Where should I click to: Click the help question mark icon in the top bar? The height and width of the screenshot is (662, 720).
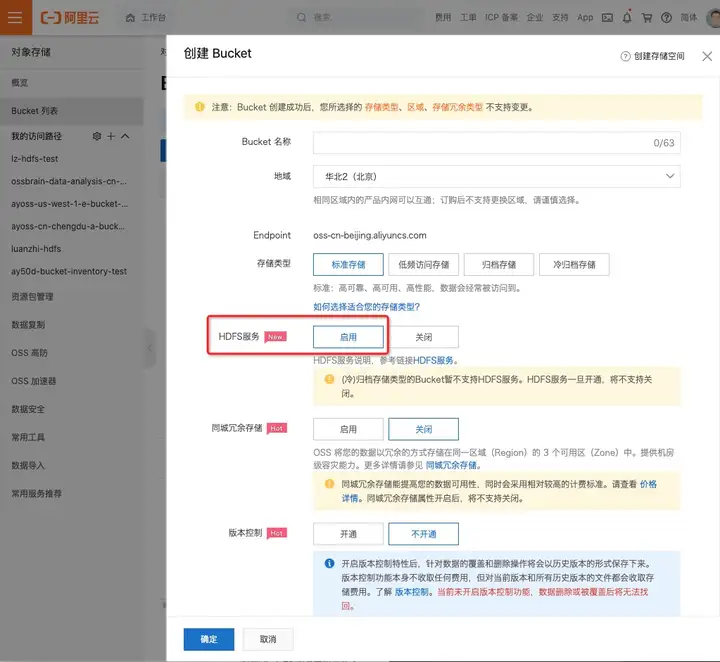[666, 17]
